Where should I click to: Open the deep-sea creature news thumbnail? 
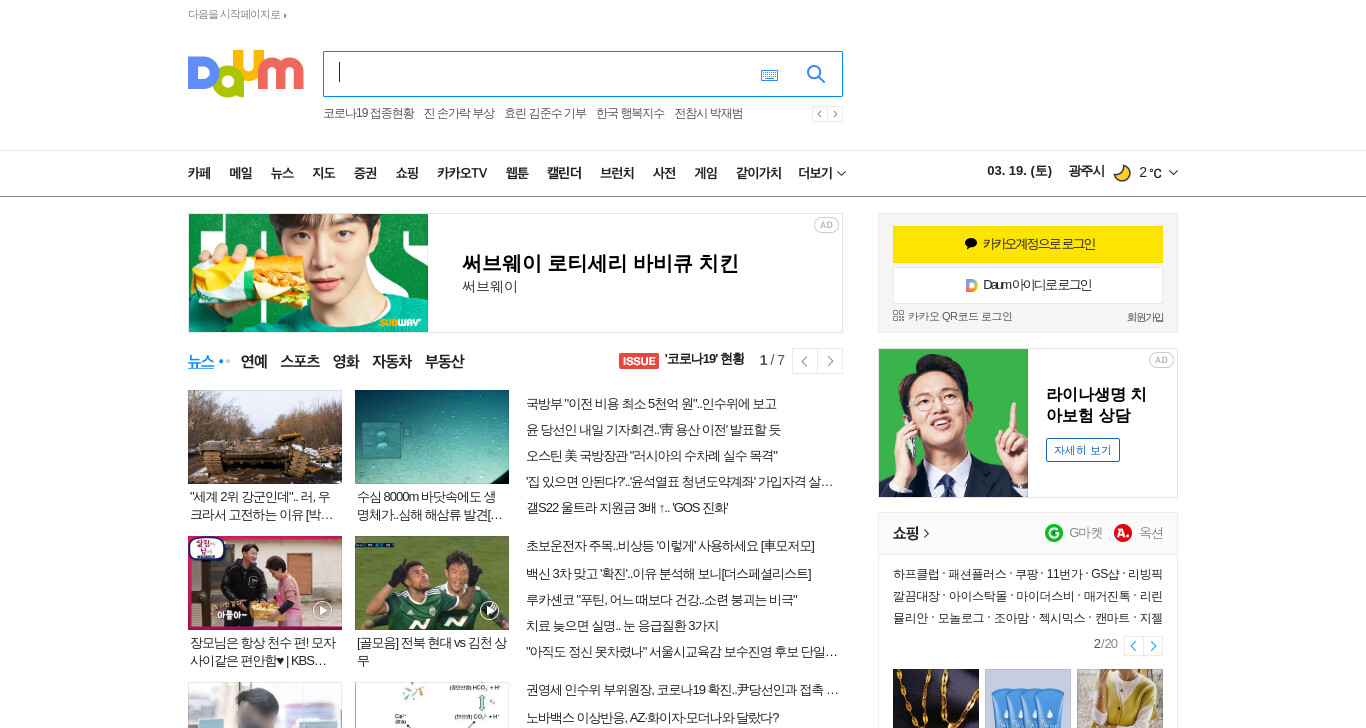point(432,437)
